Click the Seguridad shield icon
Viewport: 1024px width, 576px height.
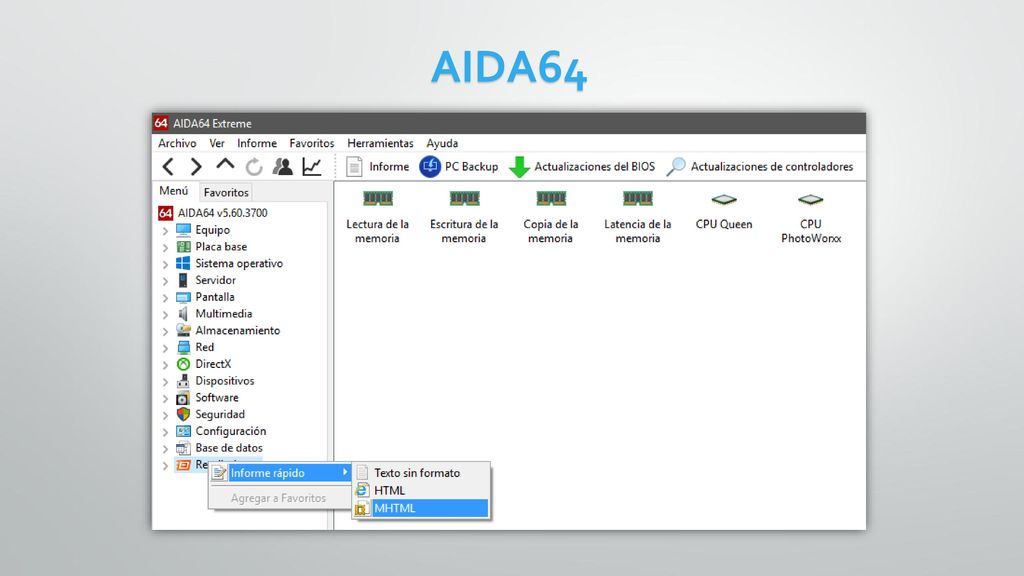tap(184, 415)
